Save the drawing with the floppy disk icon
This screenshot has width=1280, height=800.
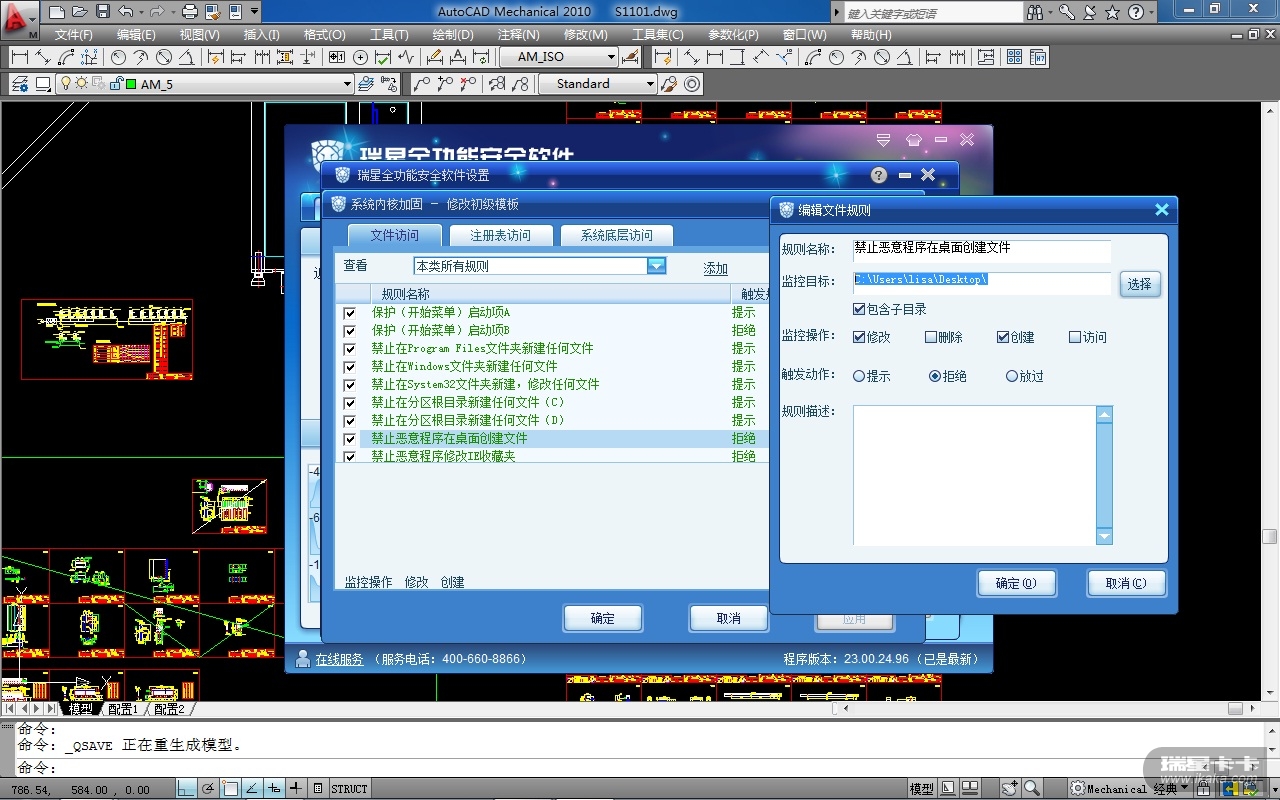coord(103,12)
